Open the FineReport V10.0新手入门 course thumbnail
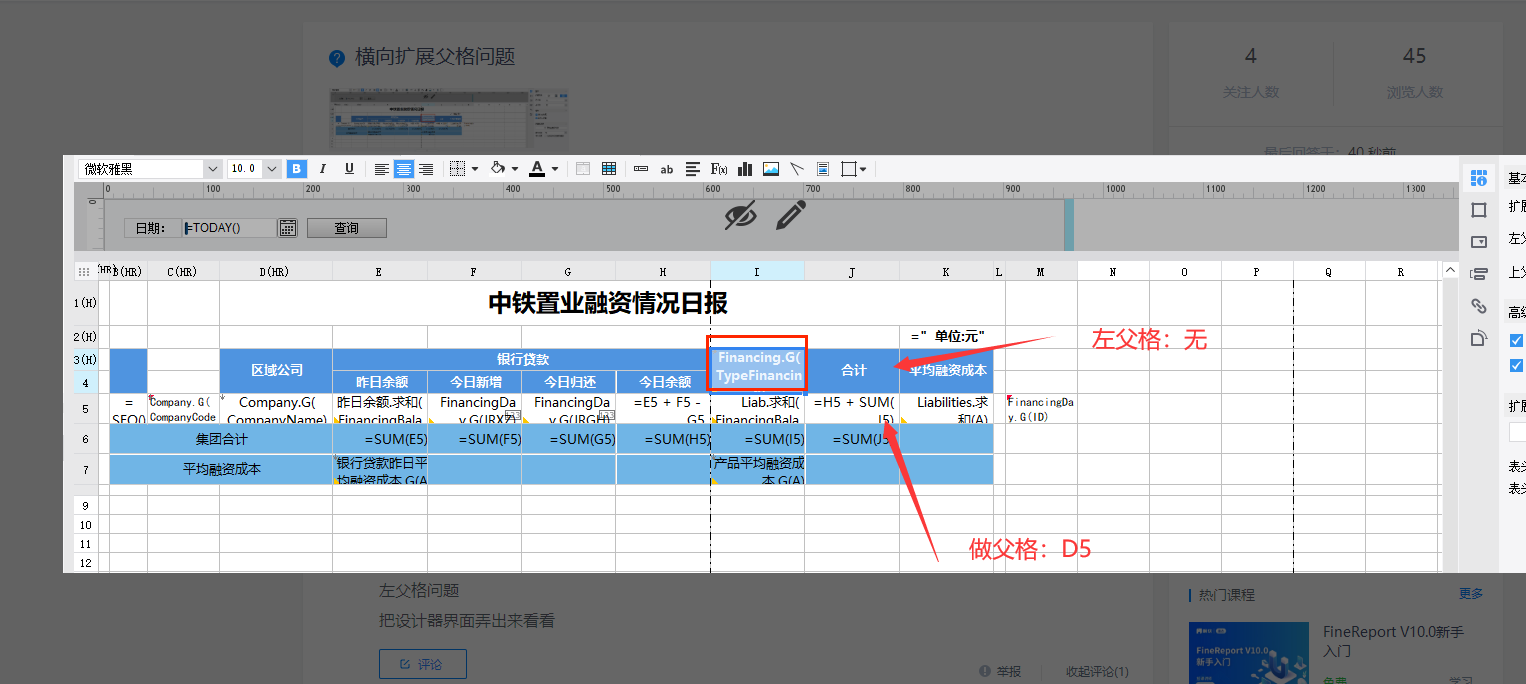Viewport: 1526px width, 684px height. tap(1248, 653)
